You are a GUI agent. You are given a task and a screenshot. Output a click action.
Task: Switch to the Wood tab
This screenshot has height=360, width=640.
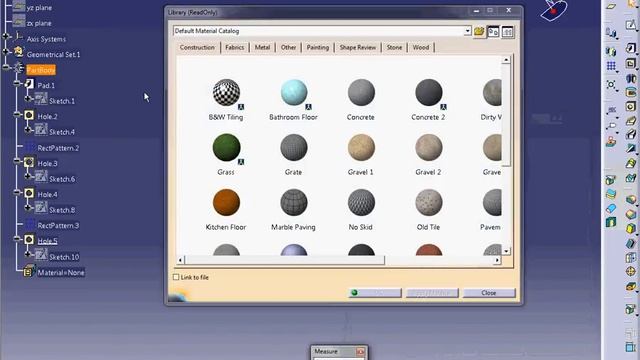pos(421,47)
